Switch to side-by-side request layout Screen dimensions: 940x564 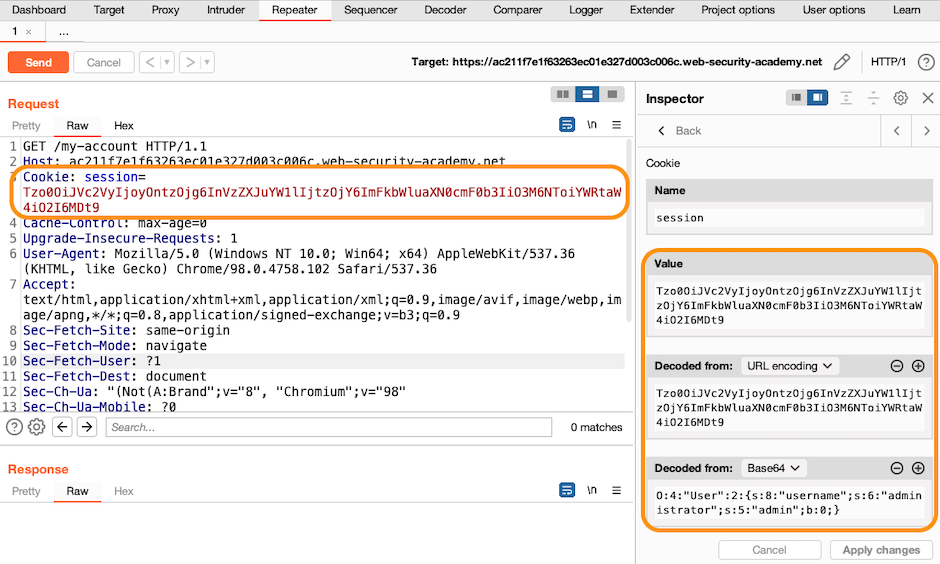tap(563, 94)
